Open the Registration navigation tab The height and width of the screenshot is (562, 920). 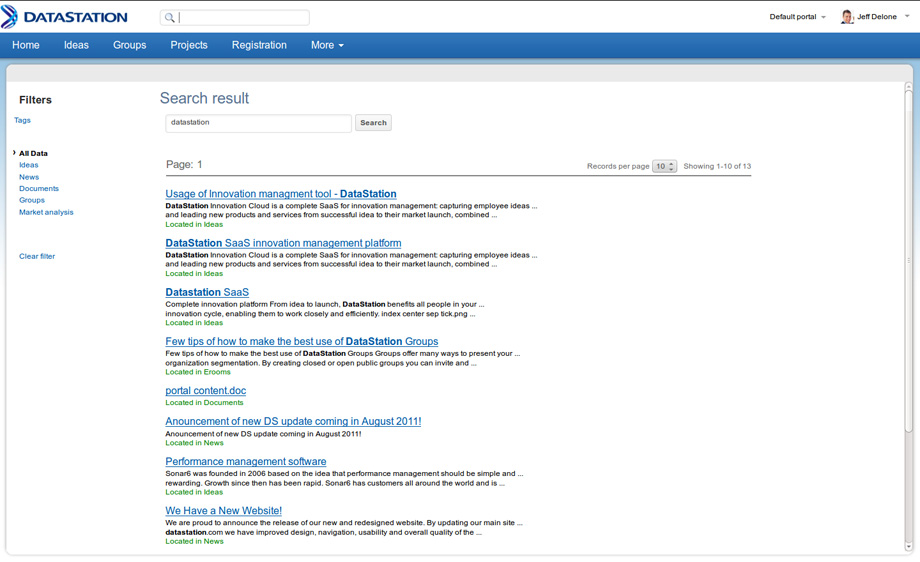coord(259,45)
